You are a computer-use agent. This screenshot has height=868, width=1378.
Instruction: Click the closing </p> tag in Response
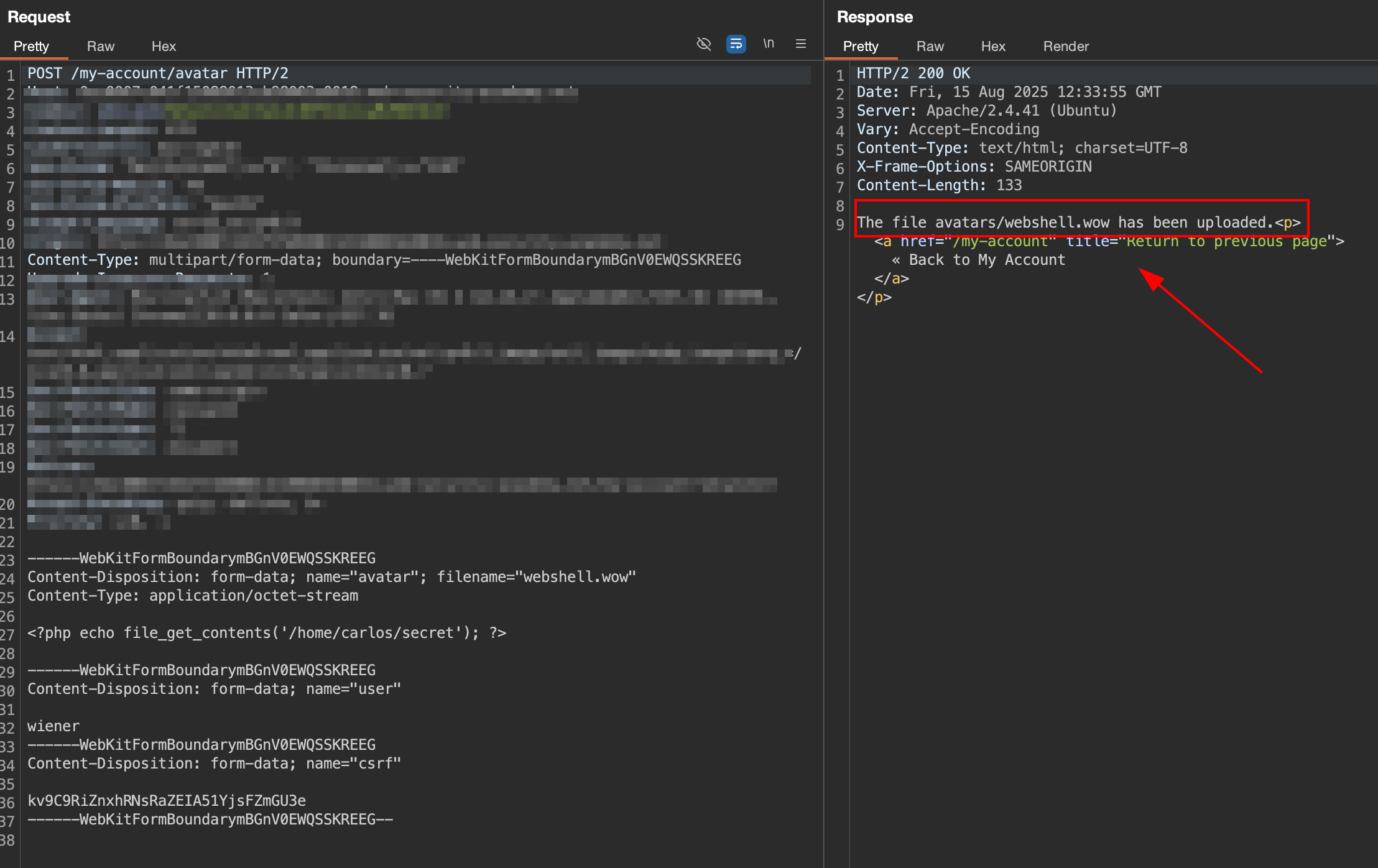[874, 297]
